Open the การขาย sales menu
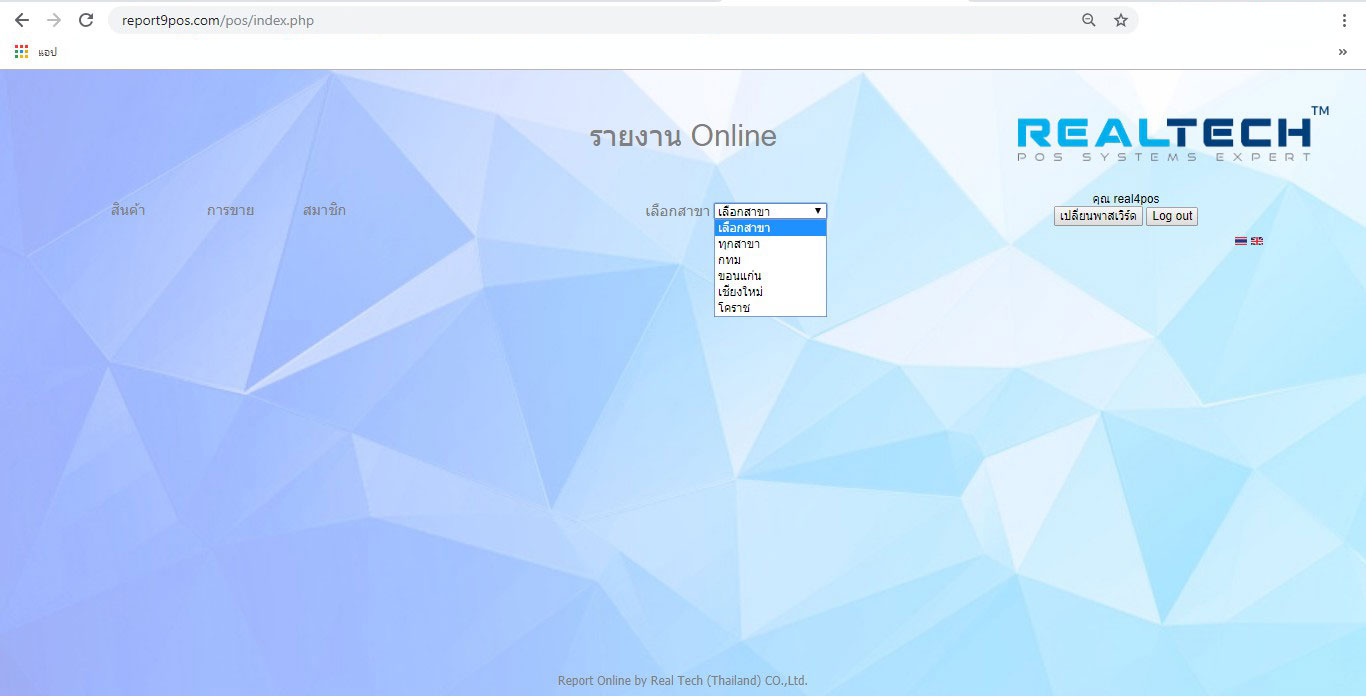Screen dimensions: 1366x696 coord(230,210)
